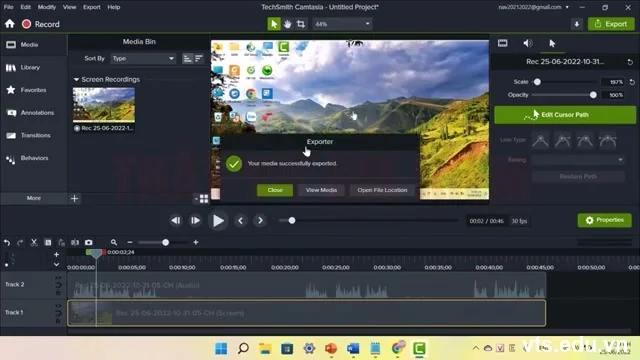
Task: Step forward one frame
Action: pyautogui.click(x=196, y=220)
